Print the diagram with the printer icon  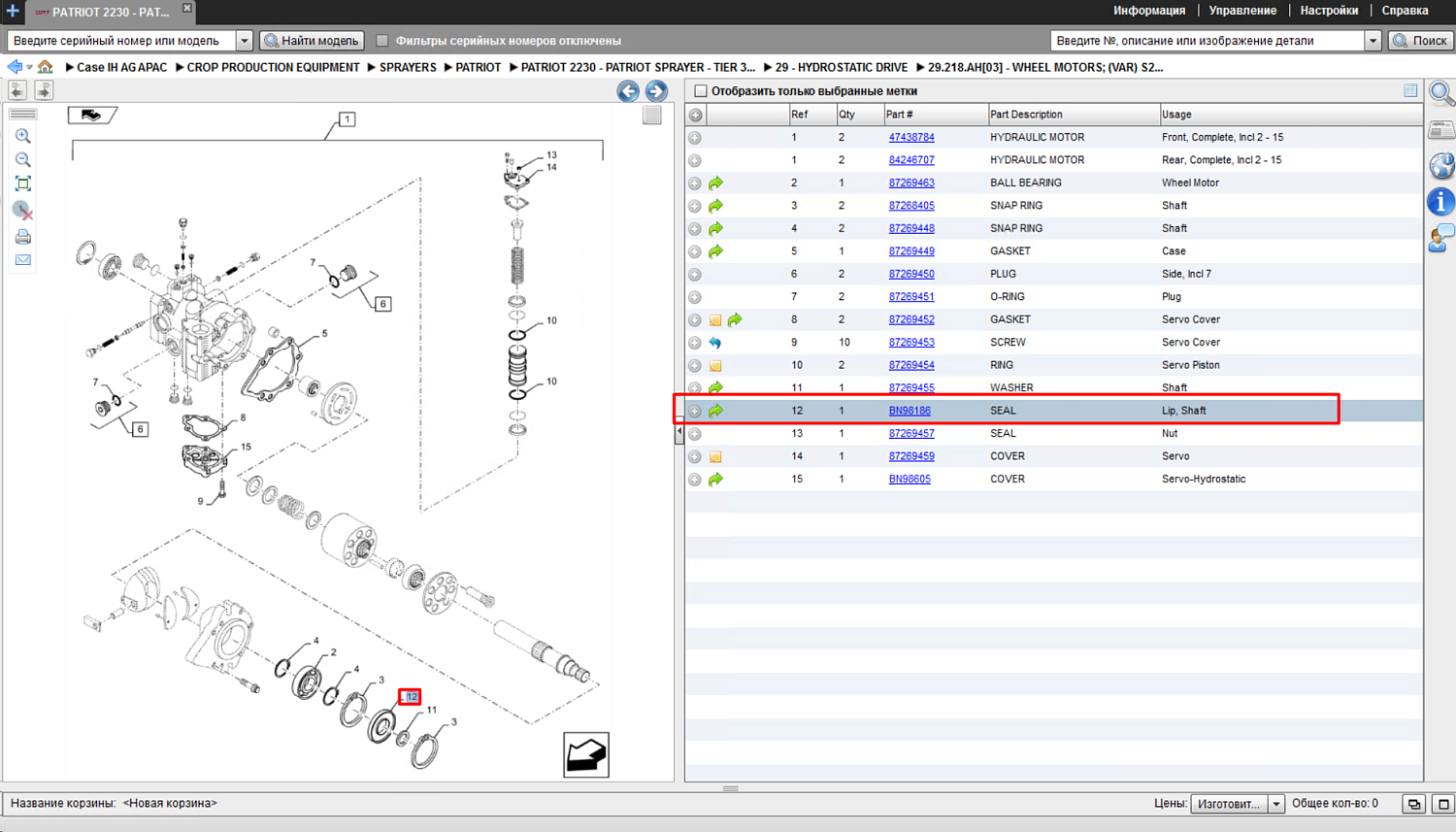[23, 236]
